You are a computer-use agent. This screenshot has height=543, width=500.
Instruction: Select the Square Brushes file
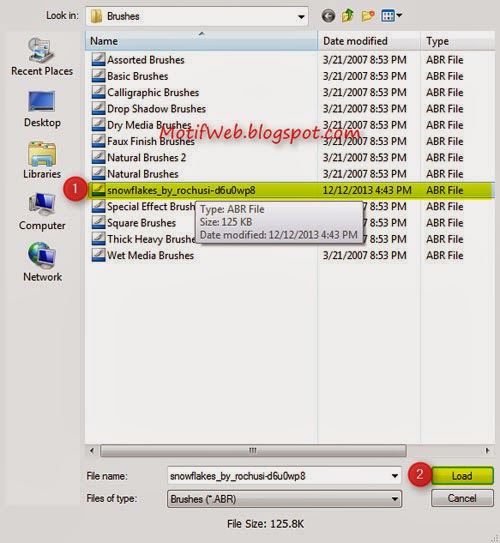point(141,223)
